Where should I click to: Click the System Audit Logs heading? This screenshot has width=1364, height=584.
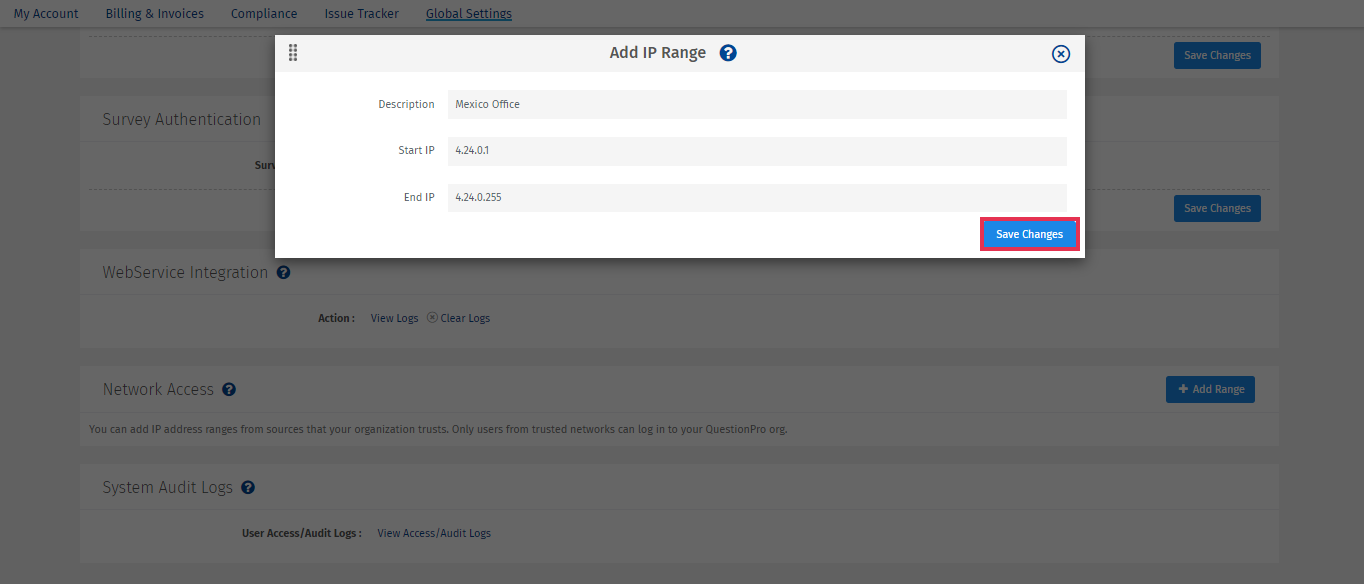coord(167,487)
